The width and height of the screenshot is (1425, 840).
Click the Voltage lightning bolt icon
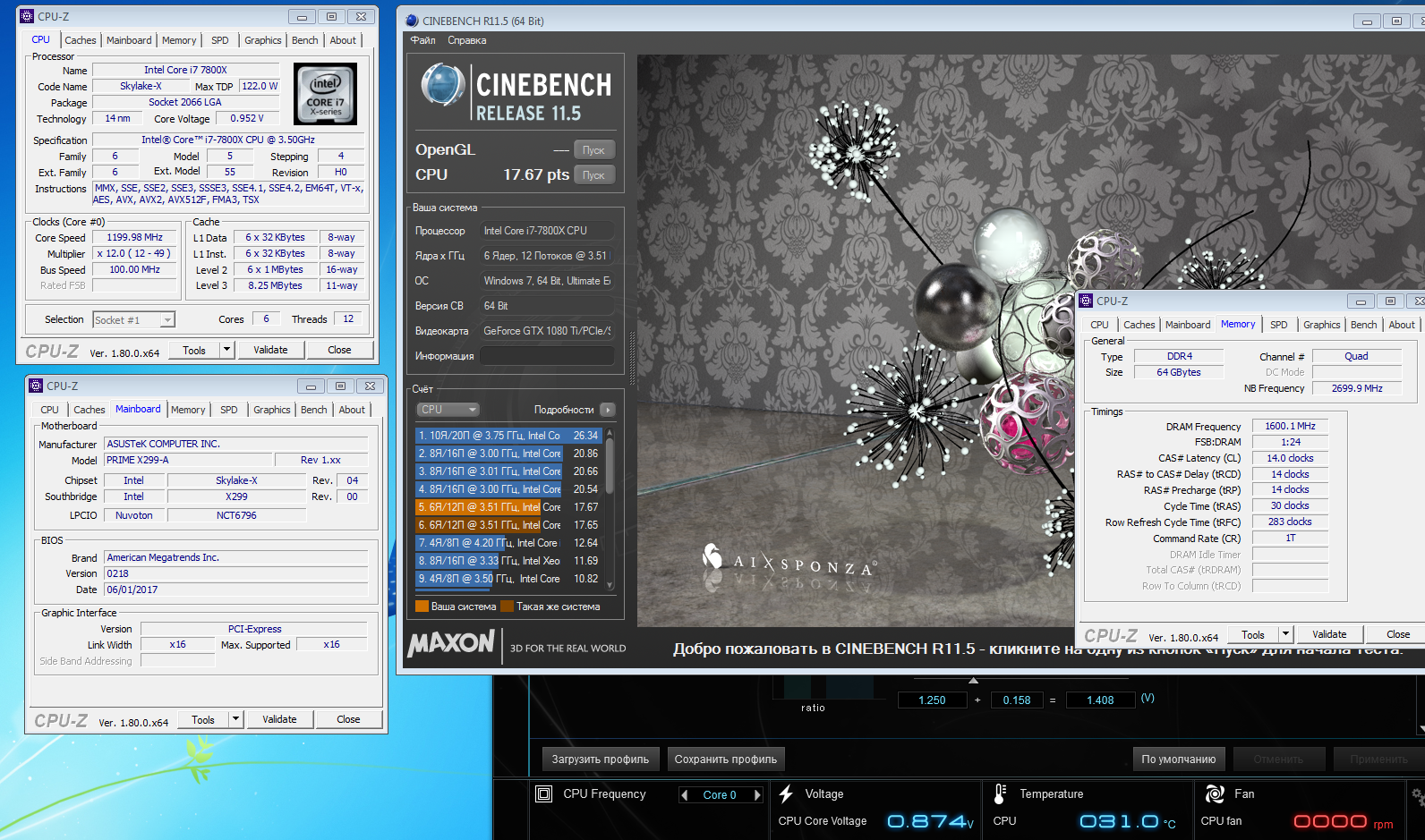point(786,793)
